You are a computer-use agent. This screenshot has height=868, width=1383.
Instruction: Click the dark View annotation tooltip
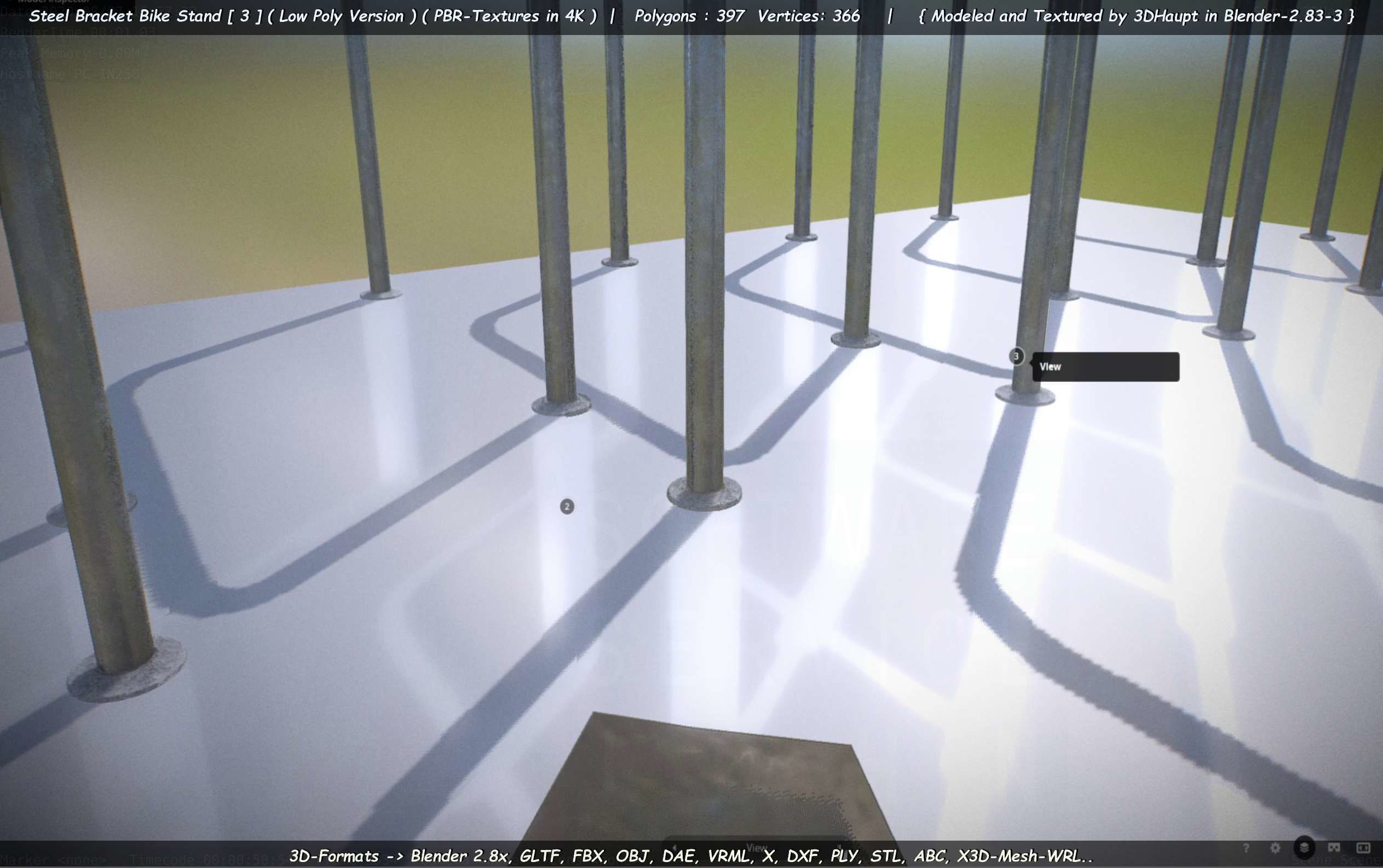point(1105,367)
